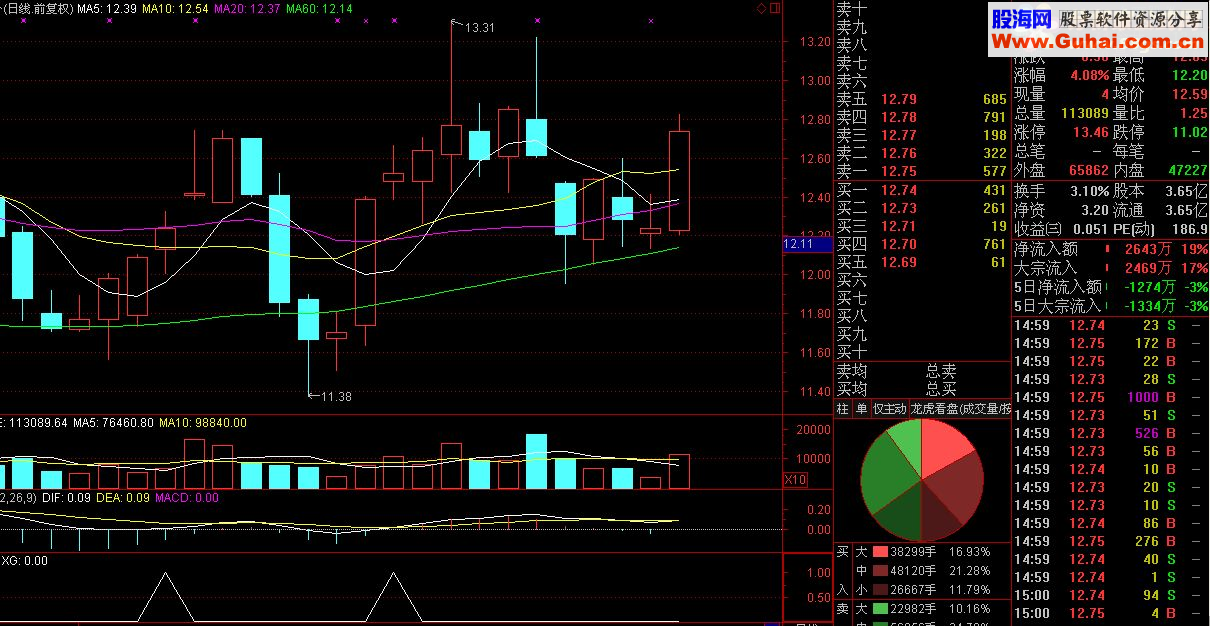Screen dimensions: 1210x626
Task: Click the 外盘 value 65862
Action: [1087, 171]
